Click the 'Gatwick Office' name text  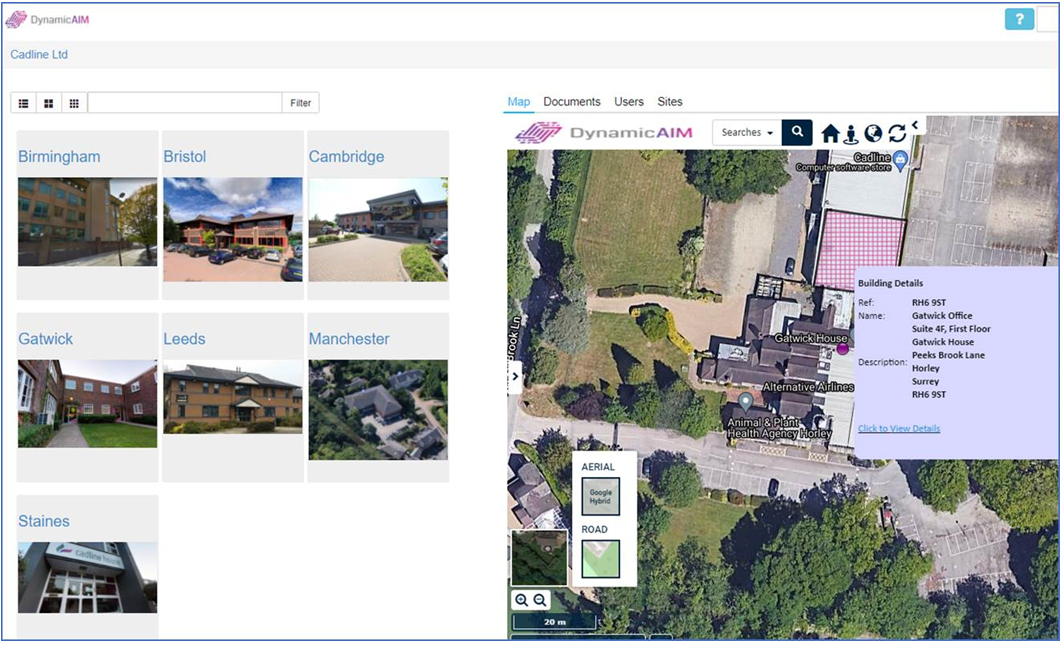tap(942, 315)
